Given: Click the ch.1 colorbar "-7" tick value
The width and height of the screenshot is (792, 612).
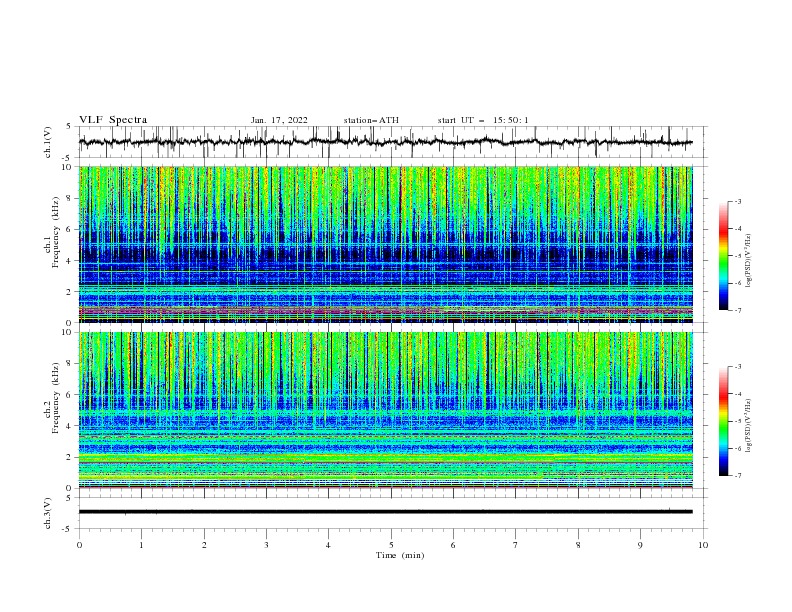Looking at the screenshot, I should coord(738,310).
